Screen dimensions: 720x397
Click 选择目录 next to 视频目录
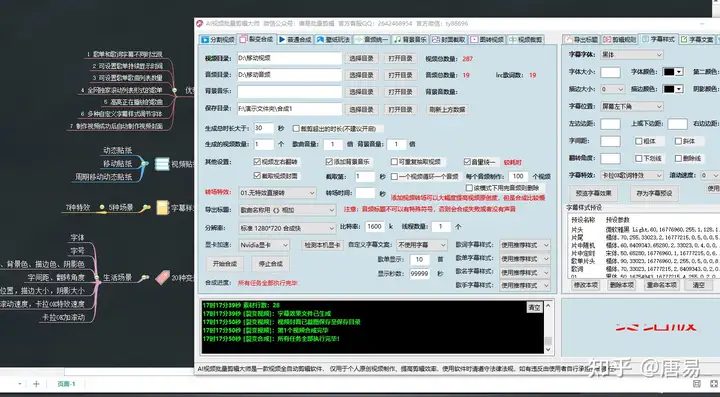click(x=361, y=59)
